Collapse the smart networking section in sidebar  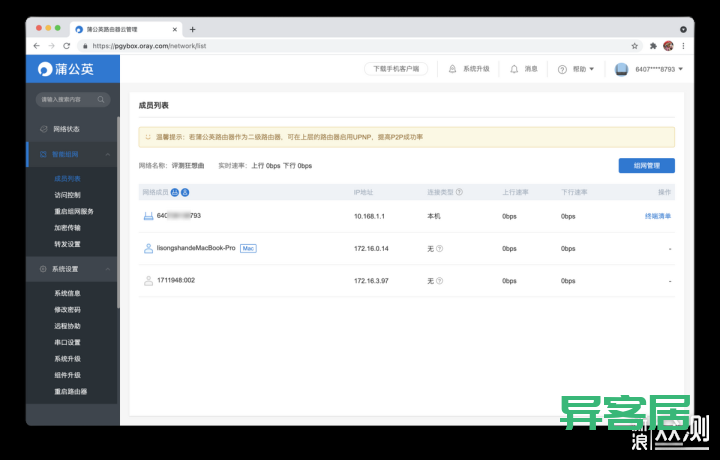click(x=108, y=155)
